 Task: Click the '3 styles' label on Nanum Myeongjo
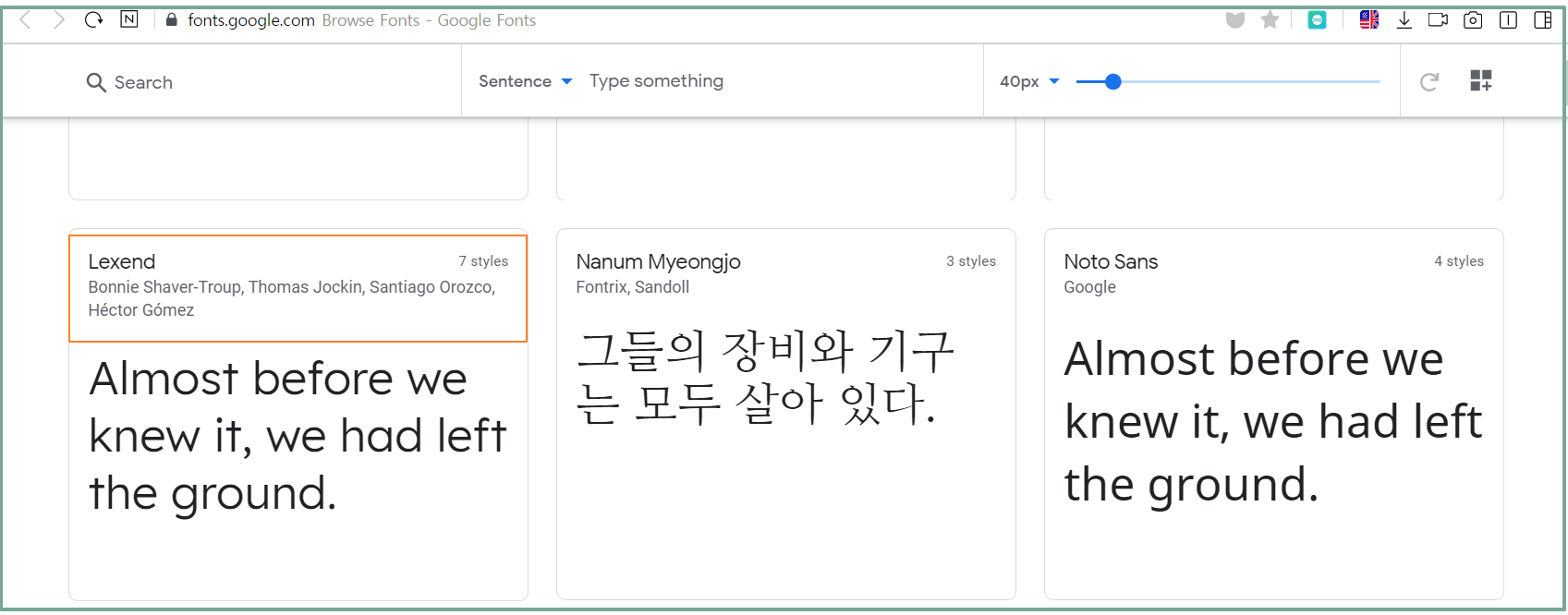[971, 261]
